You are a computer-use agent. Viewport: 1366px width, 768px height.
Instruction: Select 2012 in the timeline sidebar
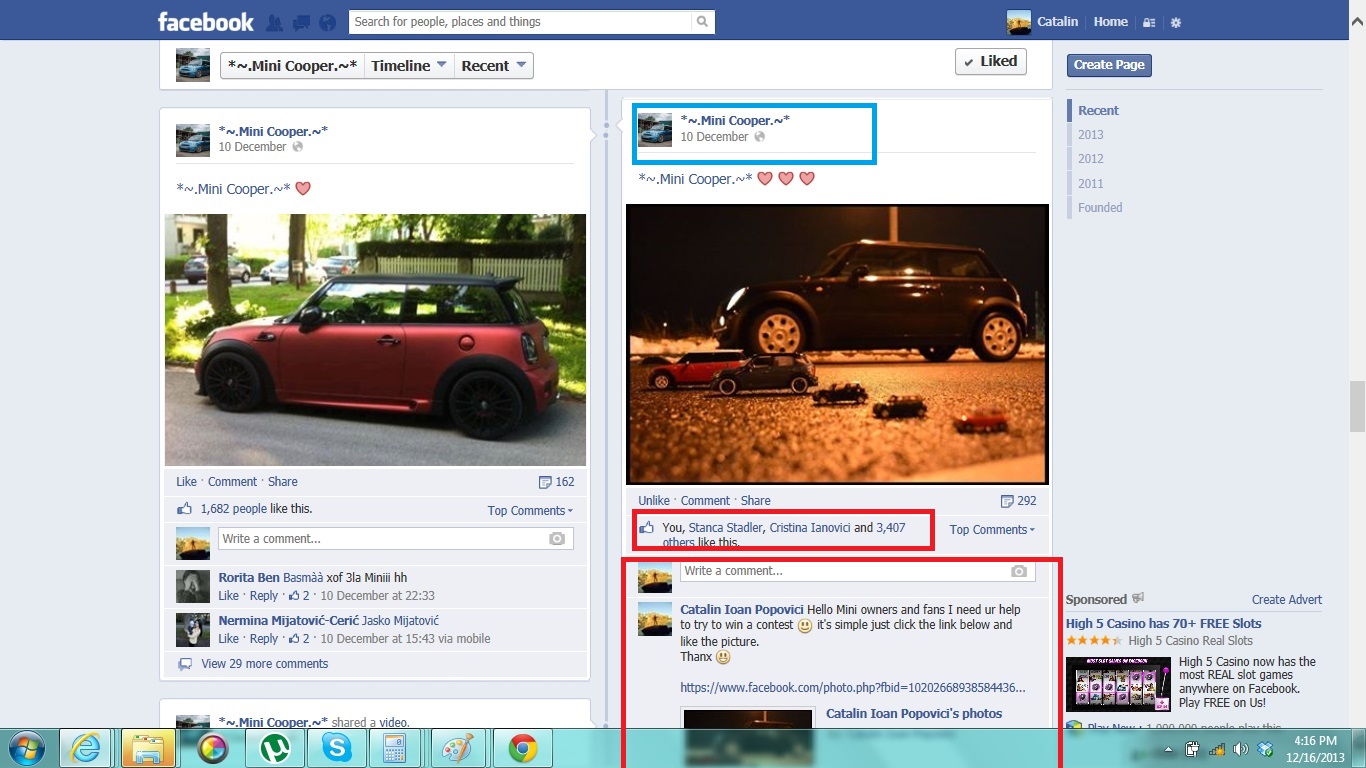[x=1091, y=159]
